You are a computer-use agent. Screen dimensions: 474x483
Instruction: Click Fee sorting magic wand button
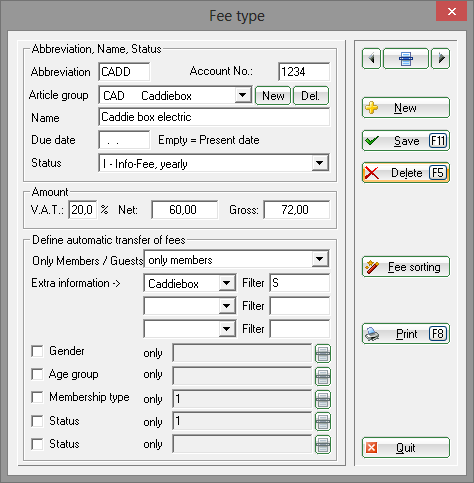tap(406, 267)
